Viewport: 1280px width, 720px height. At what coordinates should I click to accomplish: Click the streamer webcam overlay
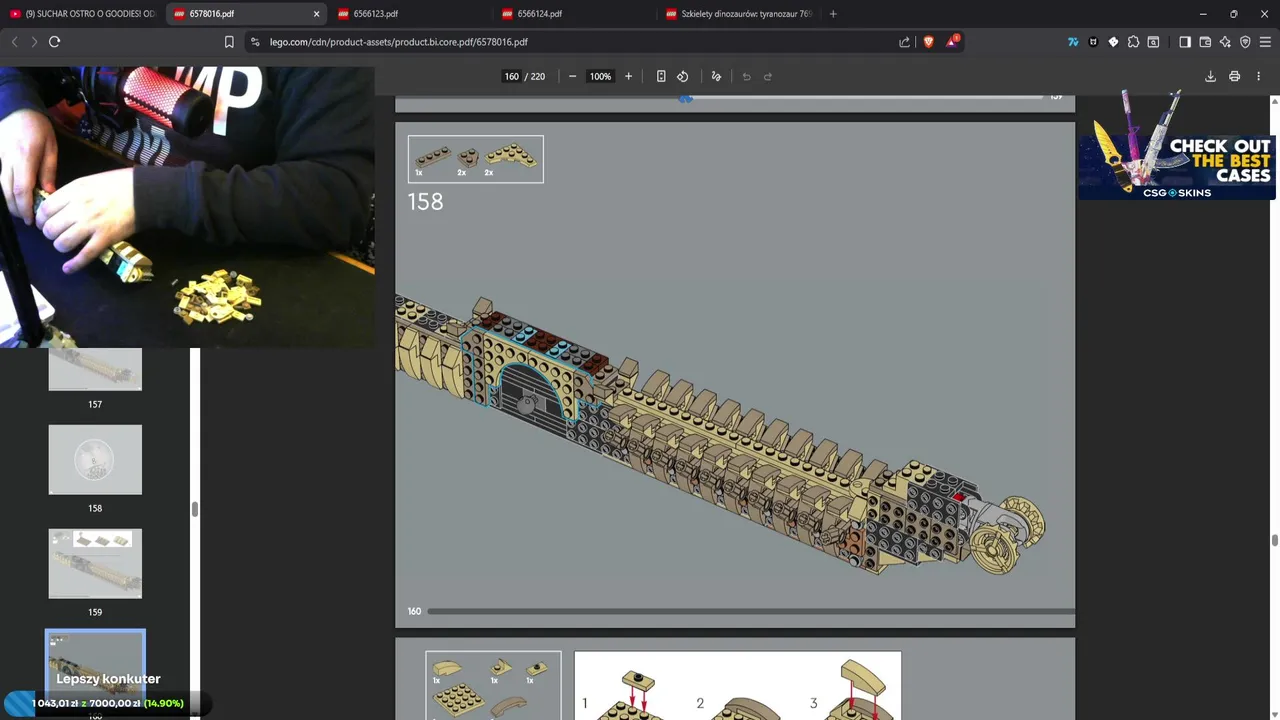[x=187, y=207]
